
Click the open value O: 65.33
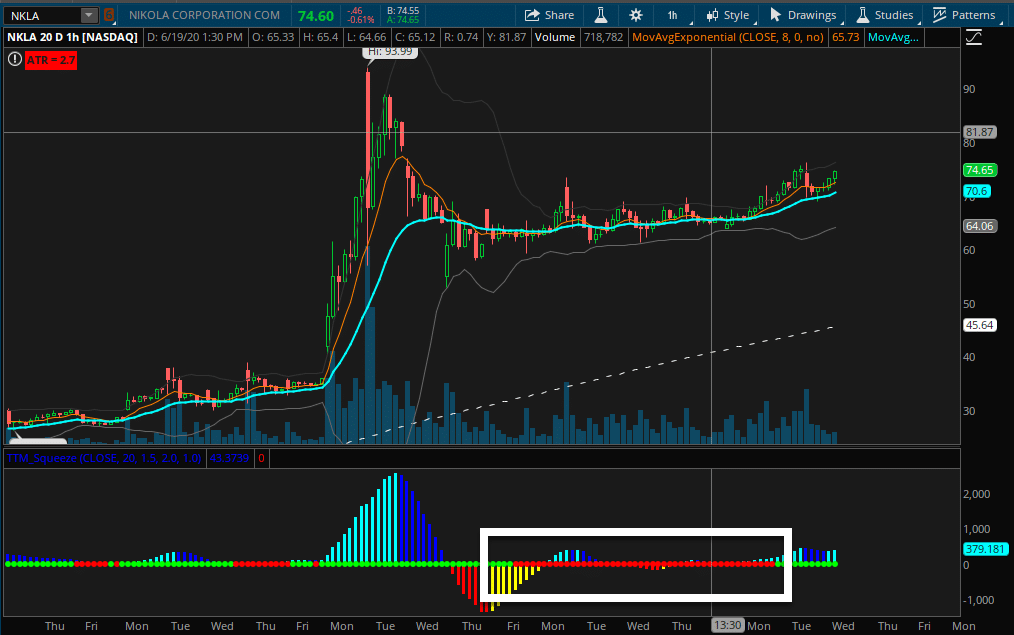[273, 38]
